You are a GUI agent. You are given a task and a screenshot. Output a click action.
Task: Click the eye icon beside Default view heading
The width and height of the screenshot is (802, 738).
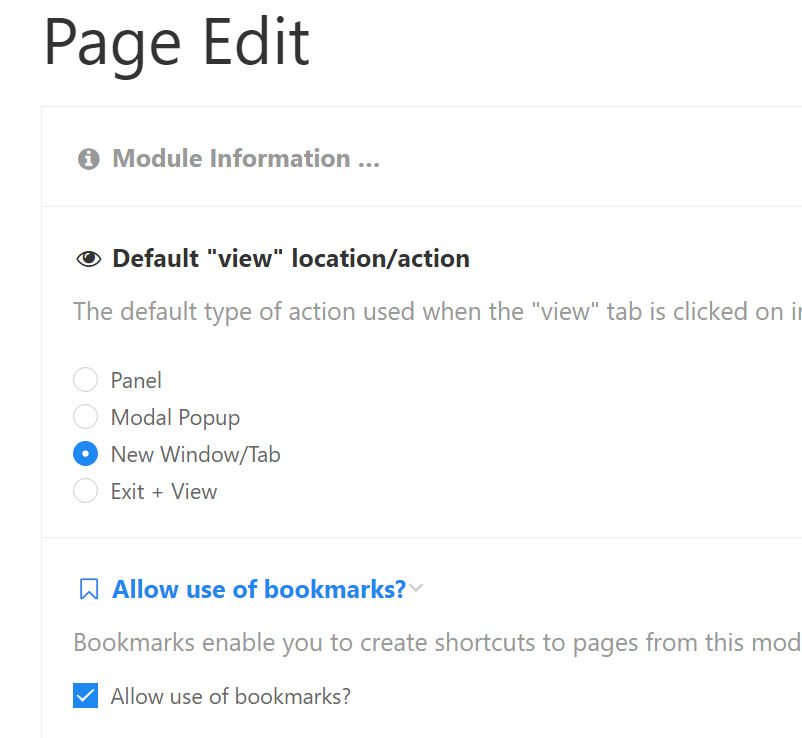[89, 259]
